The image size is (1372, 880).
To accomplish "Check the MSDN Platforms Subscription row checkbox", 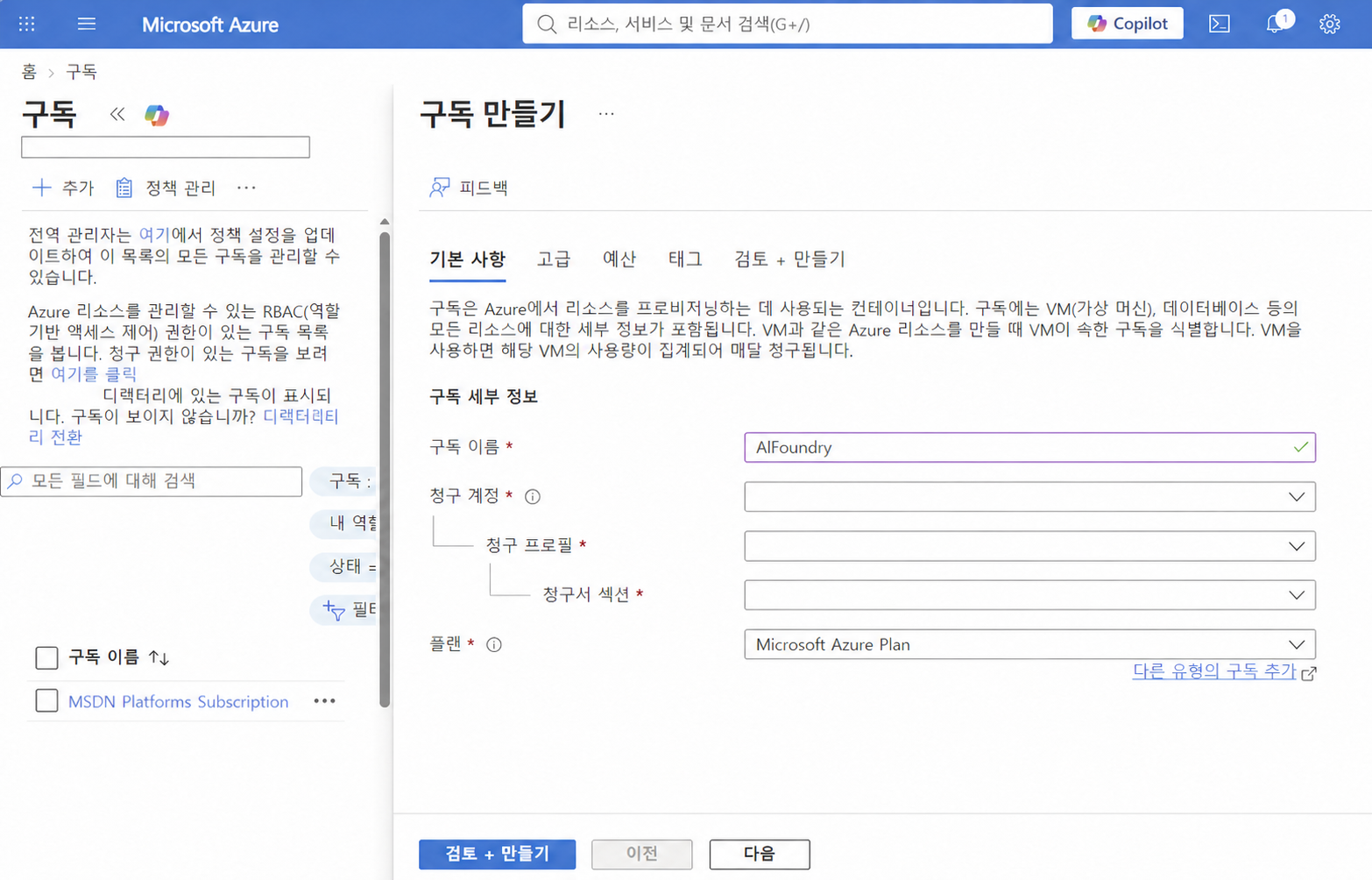I will coord(46,701).
